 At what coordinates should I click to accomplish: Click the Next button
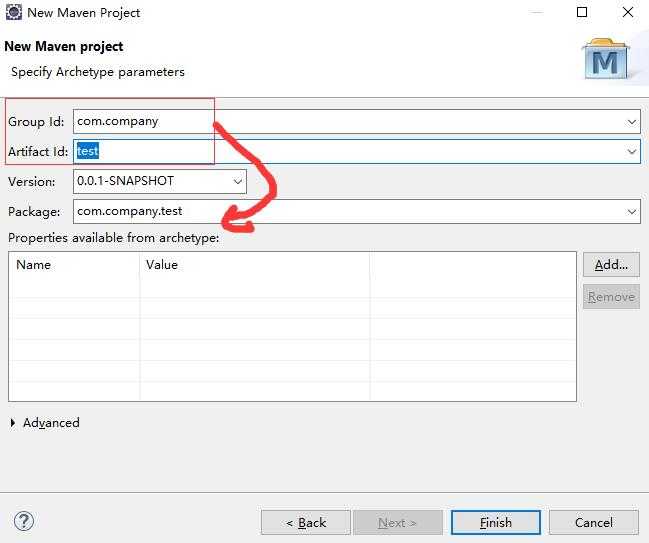398,523
